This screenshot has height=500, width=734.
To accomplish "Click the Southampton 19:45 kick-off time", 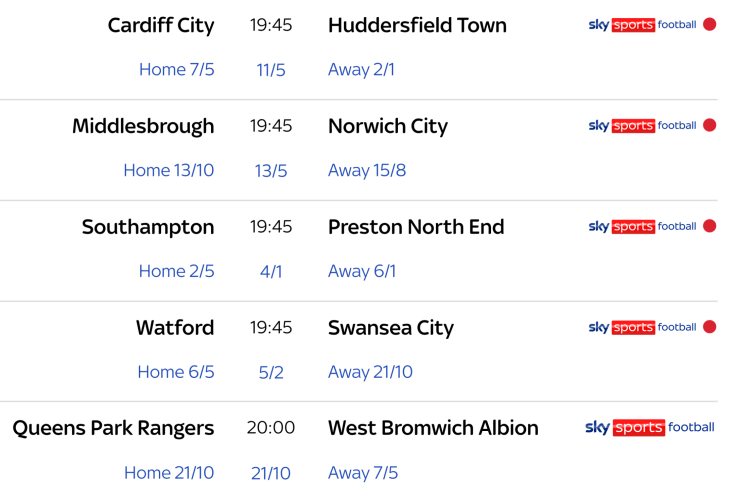I will [x=271, y=227].
